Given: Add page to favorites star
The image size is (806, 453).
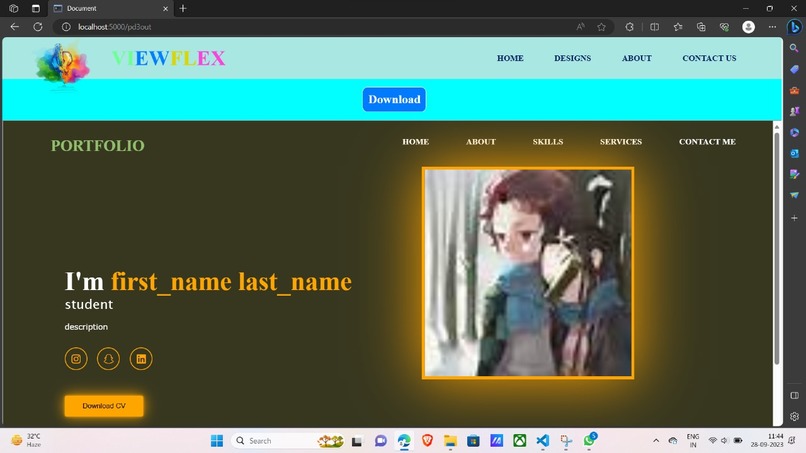Looking at the screenshot, I should 601,27.
